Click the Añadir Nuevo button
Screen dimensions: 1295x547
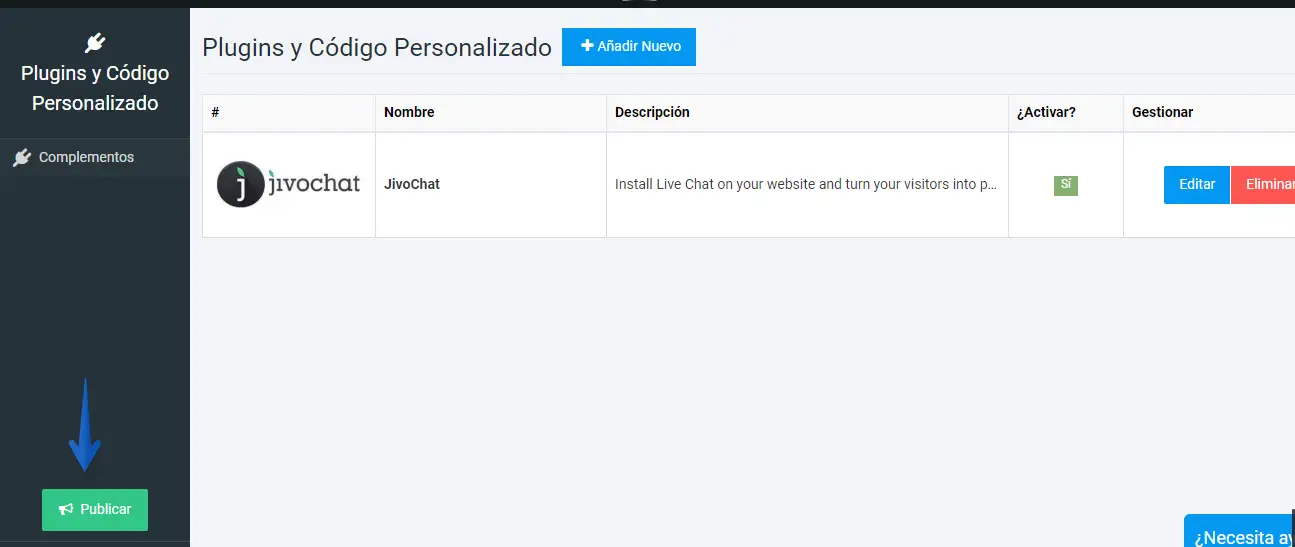628,47
